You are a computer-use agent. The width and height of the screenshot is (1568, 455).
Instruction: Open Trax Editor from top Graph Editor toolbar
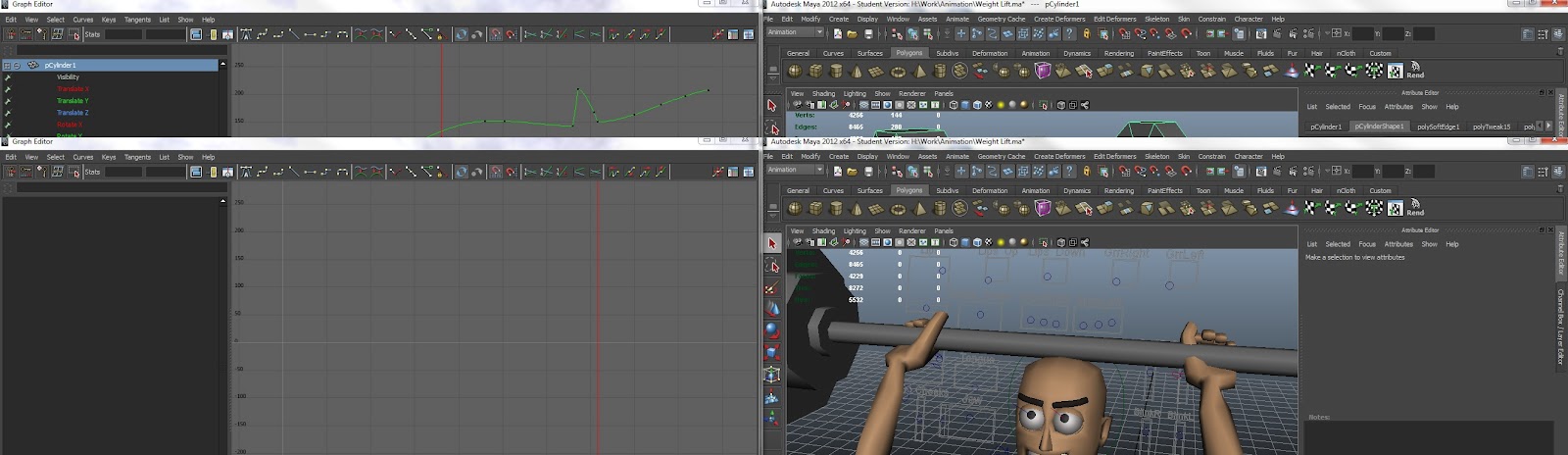tap(749, 34)
